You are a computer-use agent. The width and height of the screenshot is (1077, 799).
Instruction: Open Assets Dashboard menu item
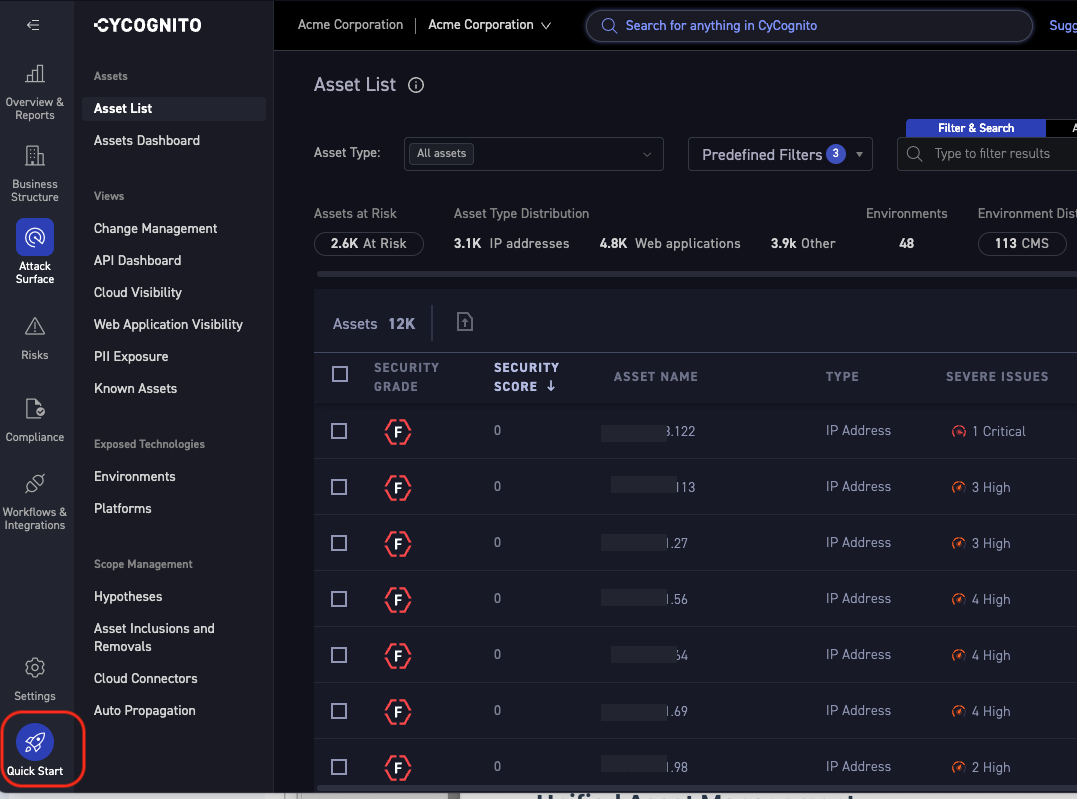(147, 140)
